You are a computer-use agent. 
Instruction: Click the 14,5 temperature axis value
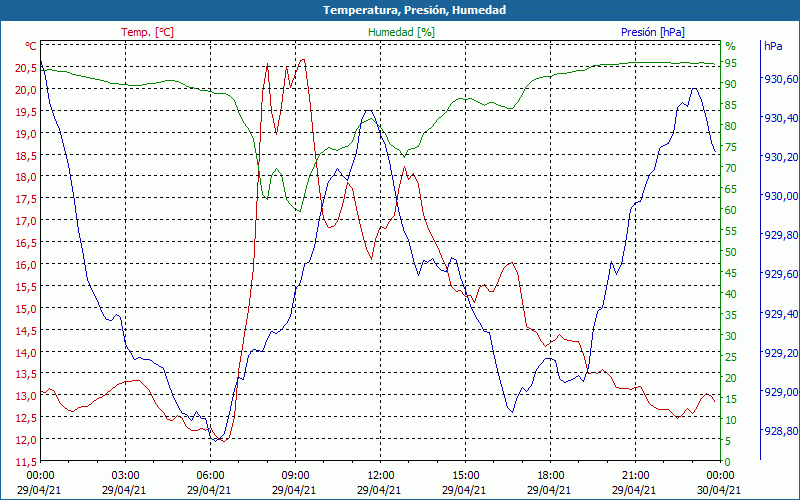tap(26, 331)
